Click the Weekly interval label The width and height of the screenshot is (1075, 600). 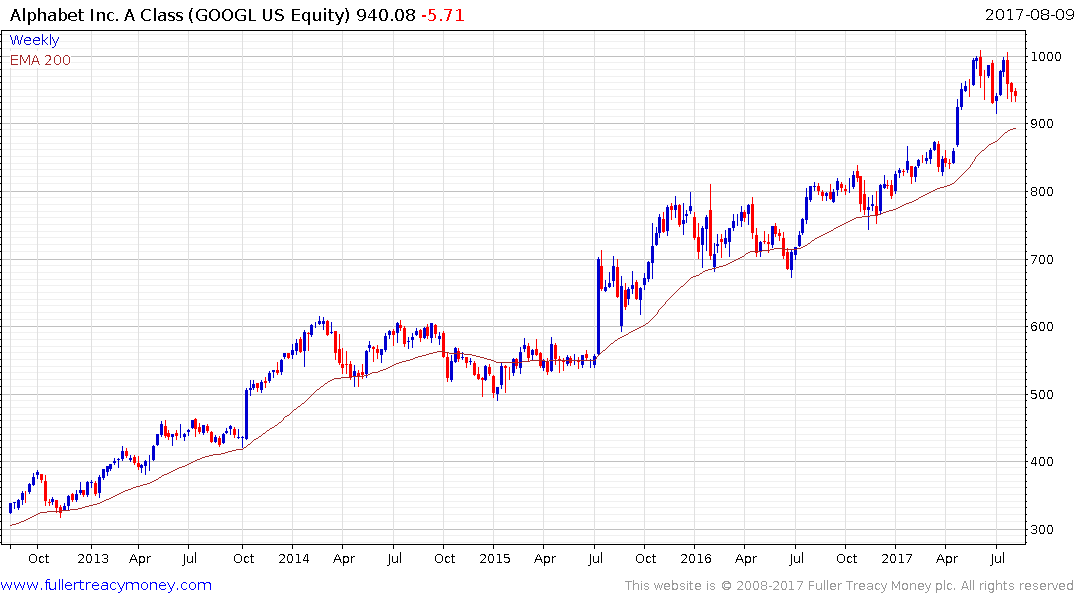(x=34, y=40)
